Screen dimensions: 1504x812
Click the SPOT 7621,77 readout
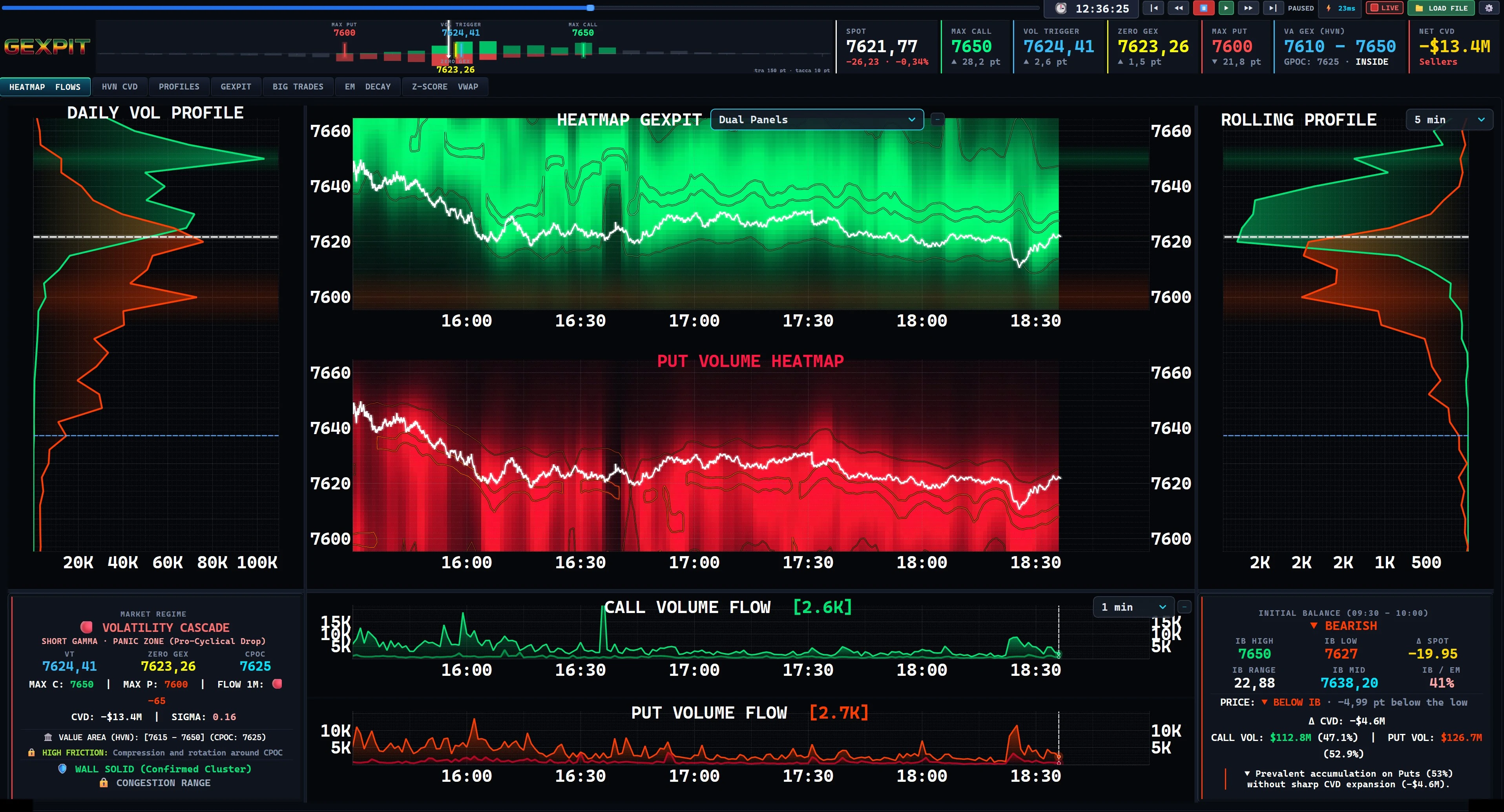(x=882, y=47)
